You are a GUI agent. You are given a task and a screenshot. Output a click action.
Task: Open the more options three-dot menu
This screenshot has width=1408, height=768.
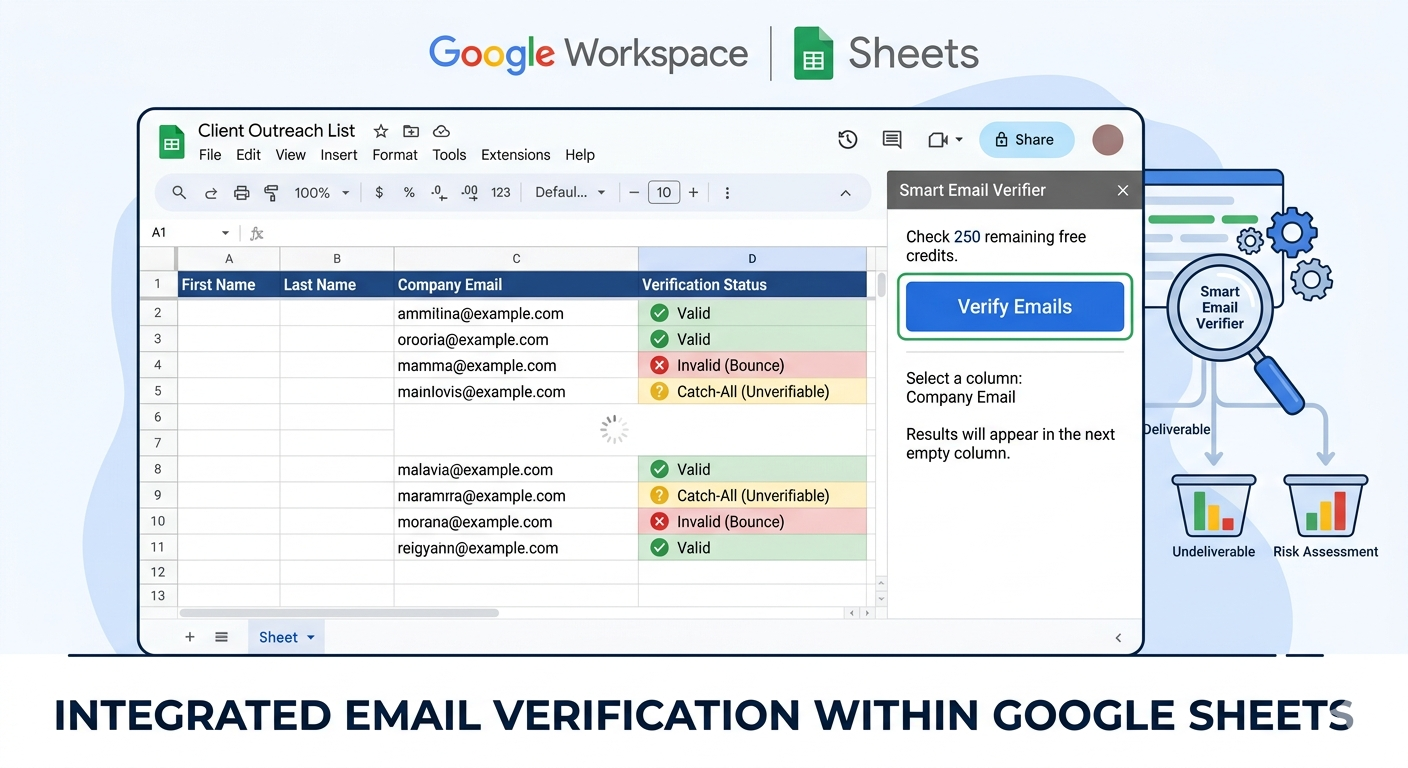coord(727,193)
